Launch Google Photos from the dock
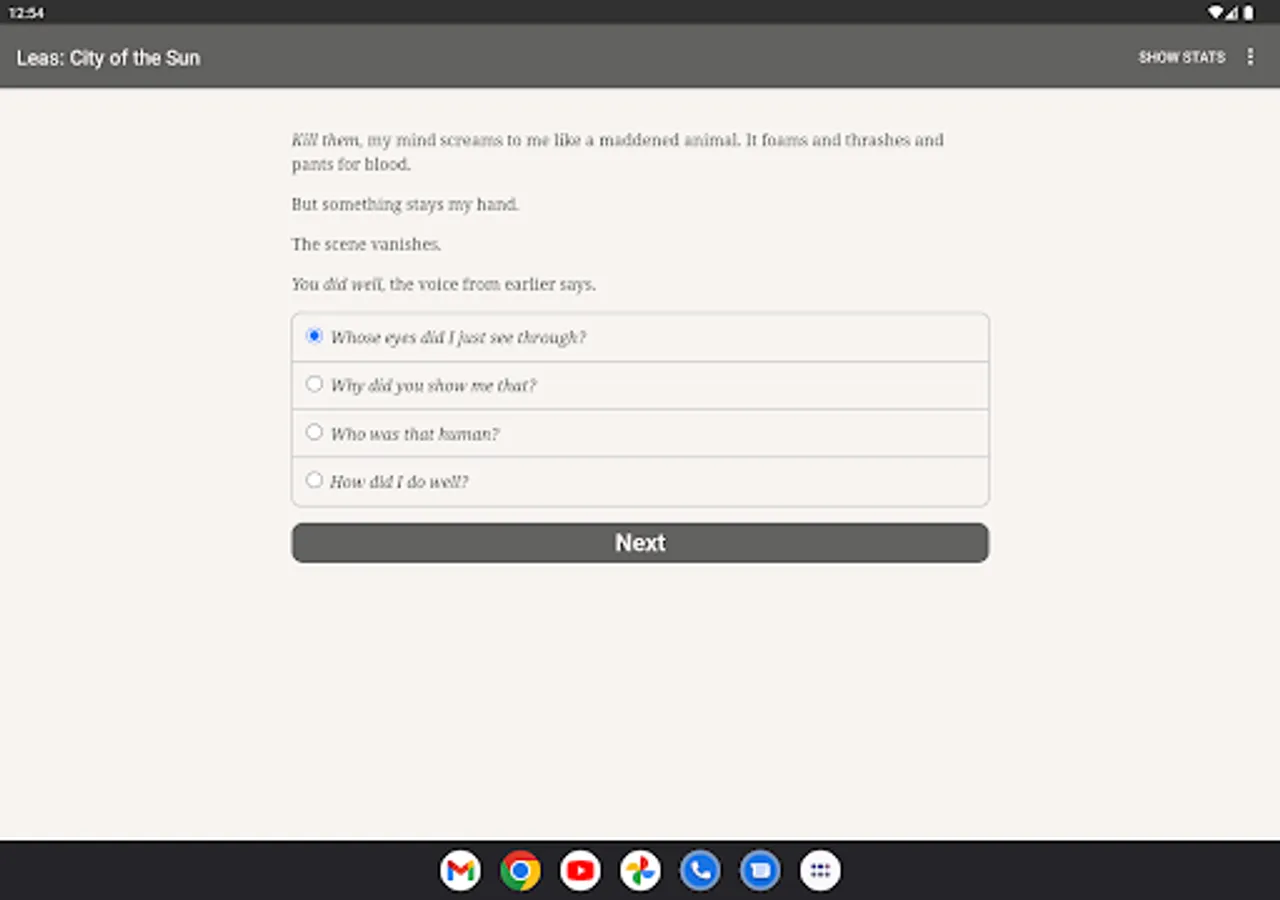 (x=640, y=871)
